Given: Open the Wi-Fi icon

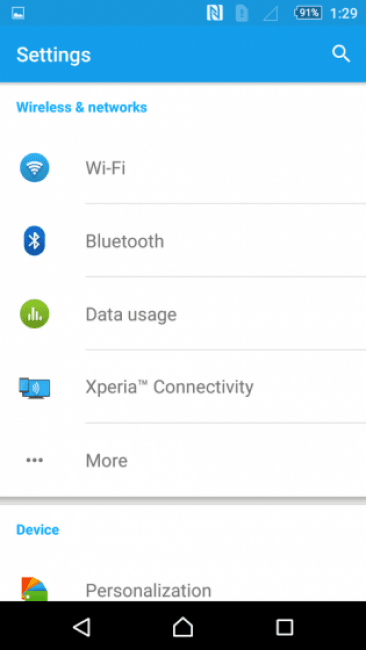Looking at the screenshot, I should point(34,167).
